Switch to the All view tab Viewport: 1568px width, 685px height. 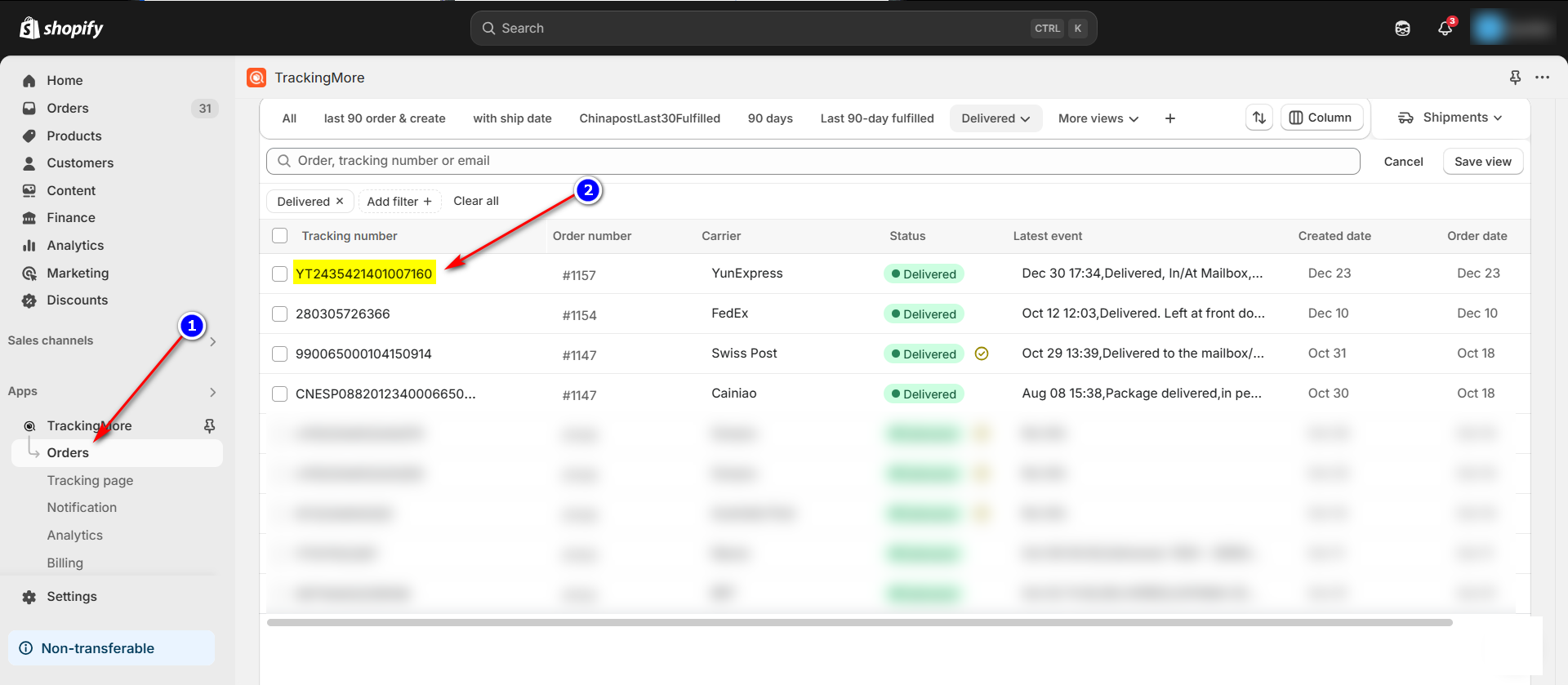click(x=289, y=118)
